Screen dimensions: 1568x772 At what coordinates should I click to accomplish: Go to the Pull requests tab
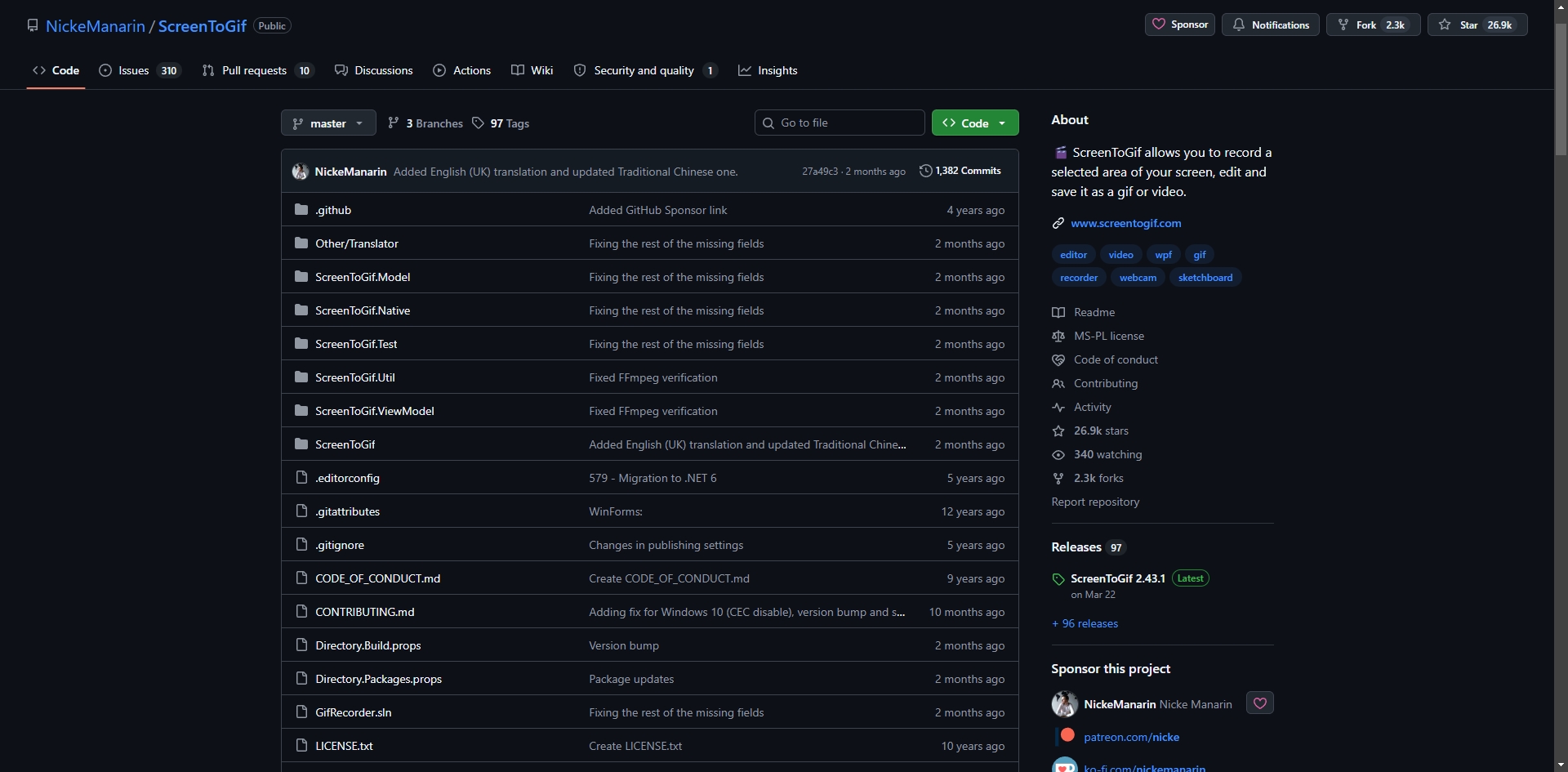(258, 70)
